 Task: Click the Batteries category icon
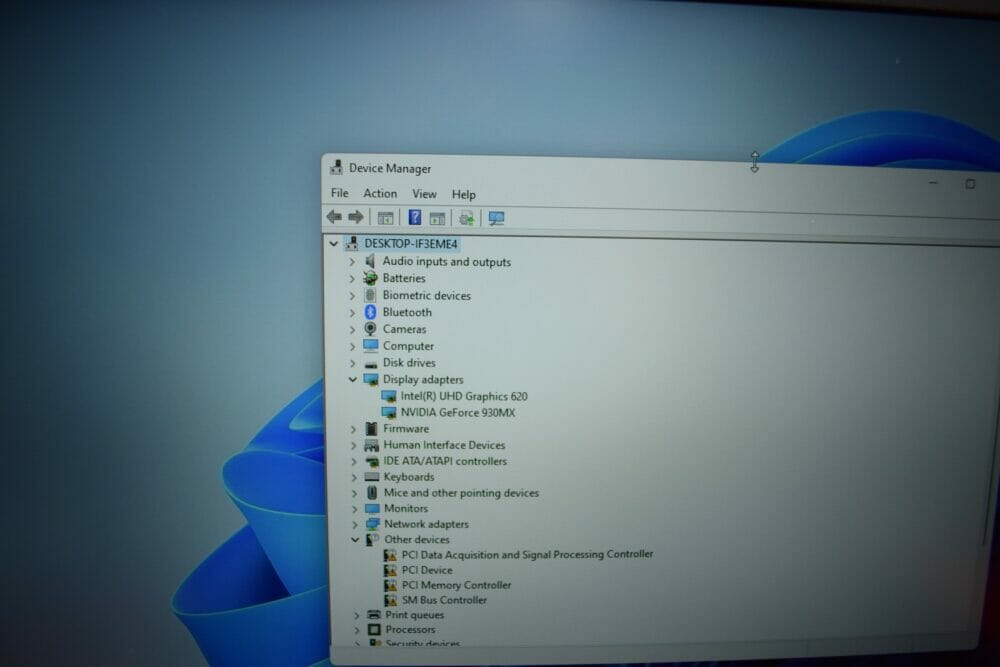tap(371, 278)
